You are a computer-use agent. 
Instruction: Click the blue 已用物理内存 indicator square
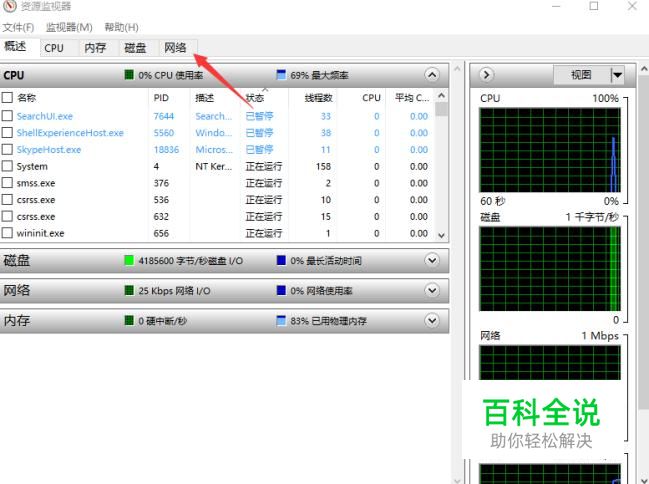[281, 320]
